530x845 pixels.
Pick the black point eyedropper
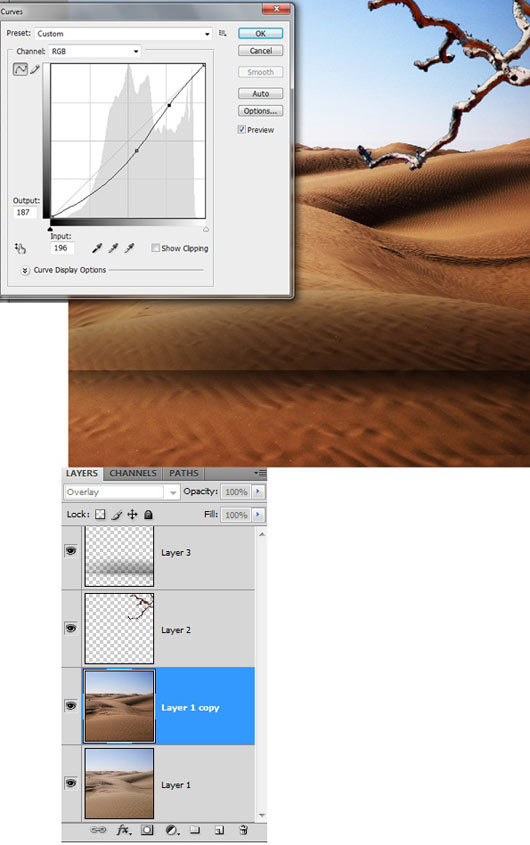[97, 248]
